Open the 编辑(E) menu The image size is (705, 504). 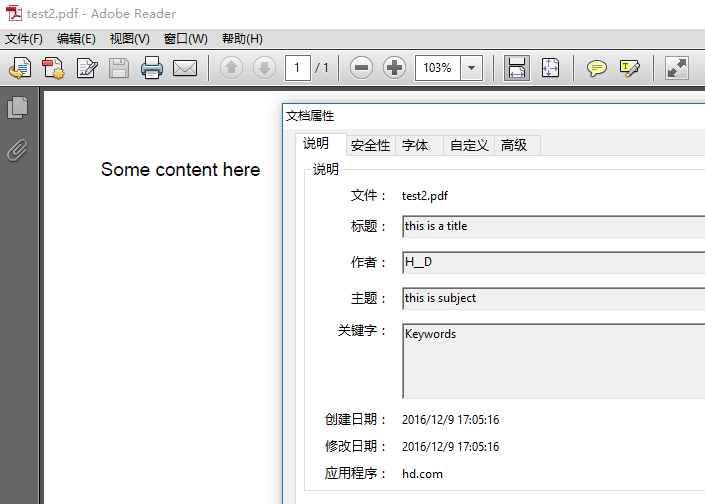tap(76, 39)
